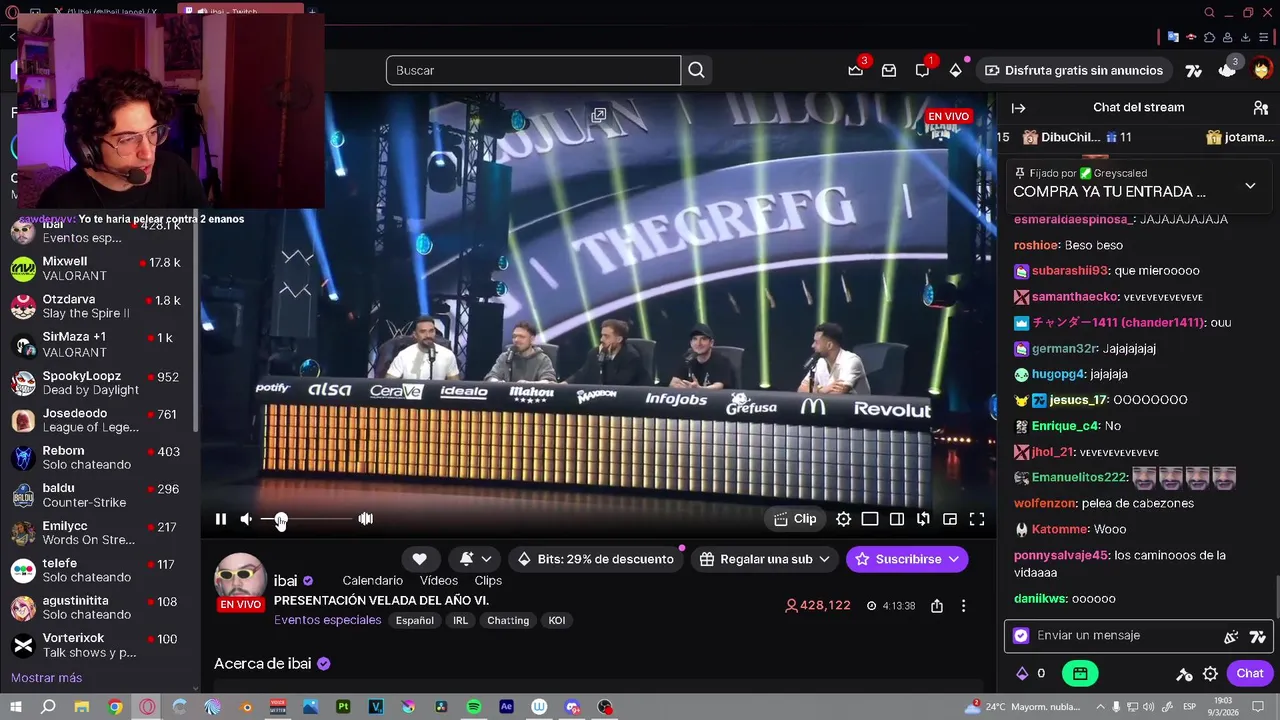Open the three-dot more options menu
Screen dimensions: 1280x720
coord(963,606)
